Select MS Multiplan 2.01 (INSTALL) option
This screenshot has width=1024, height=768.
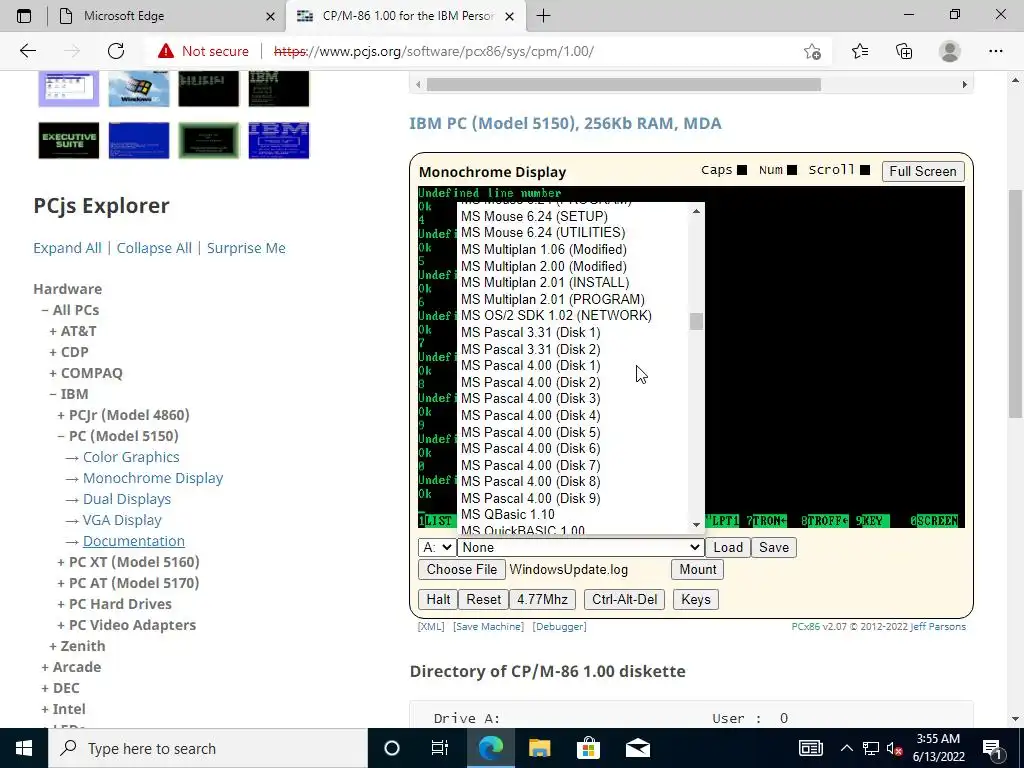[545, 283]
